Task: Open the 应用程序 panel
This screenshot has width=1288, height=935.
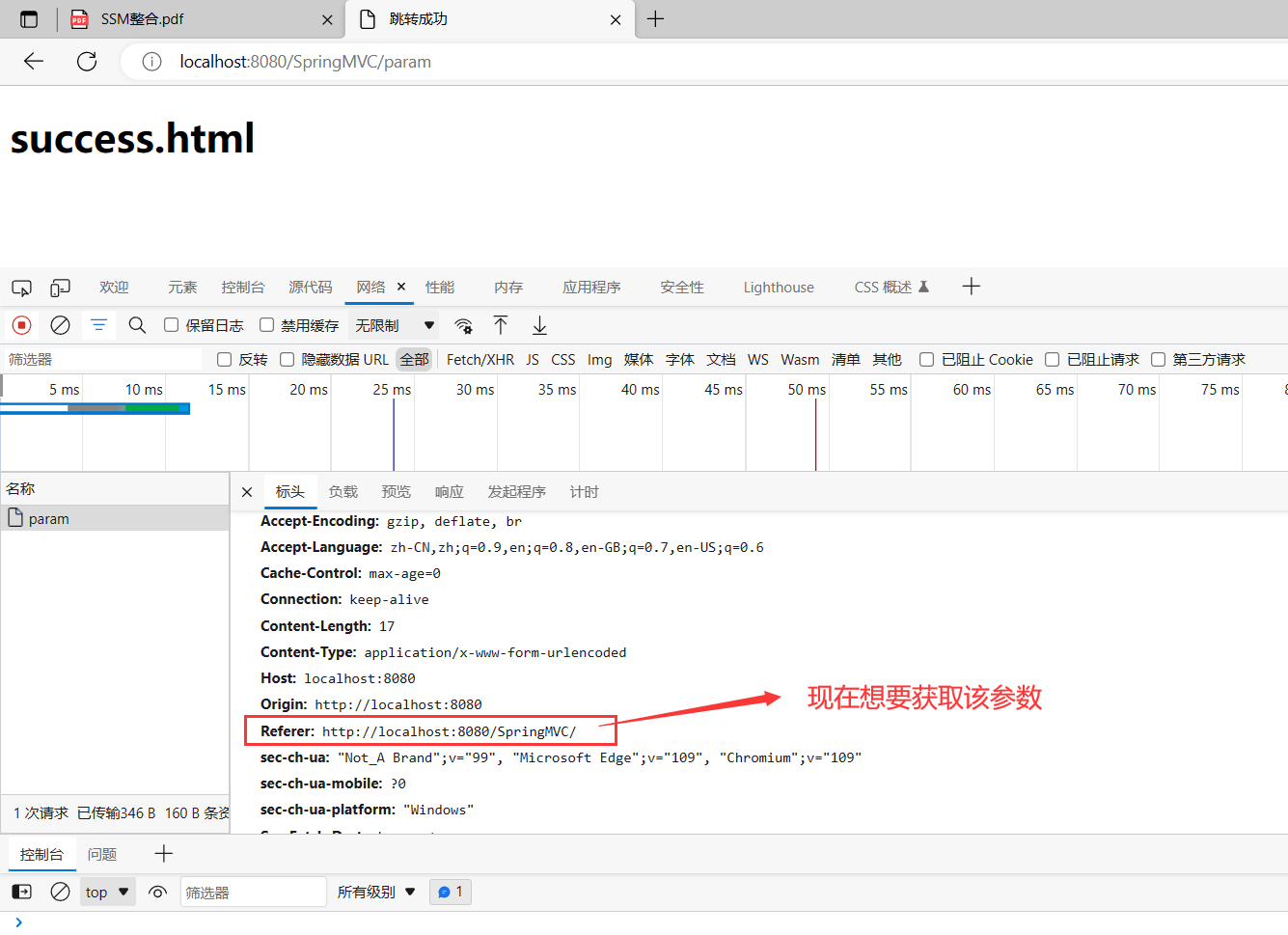Action: (x=591, y=288)
